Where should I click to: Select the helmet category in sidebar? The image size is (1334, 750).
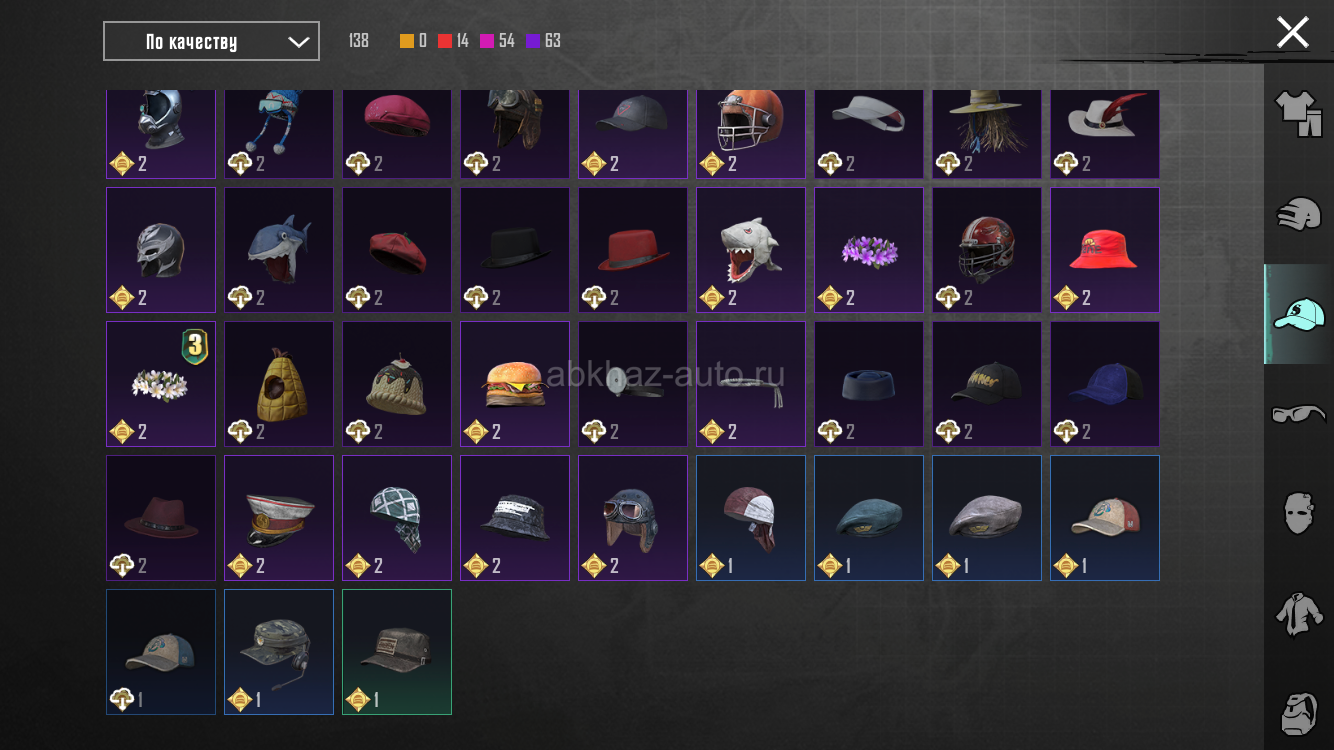coord(1298,214)
